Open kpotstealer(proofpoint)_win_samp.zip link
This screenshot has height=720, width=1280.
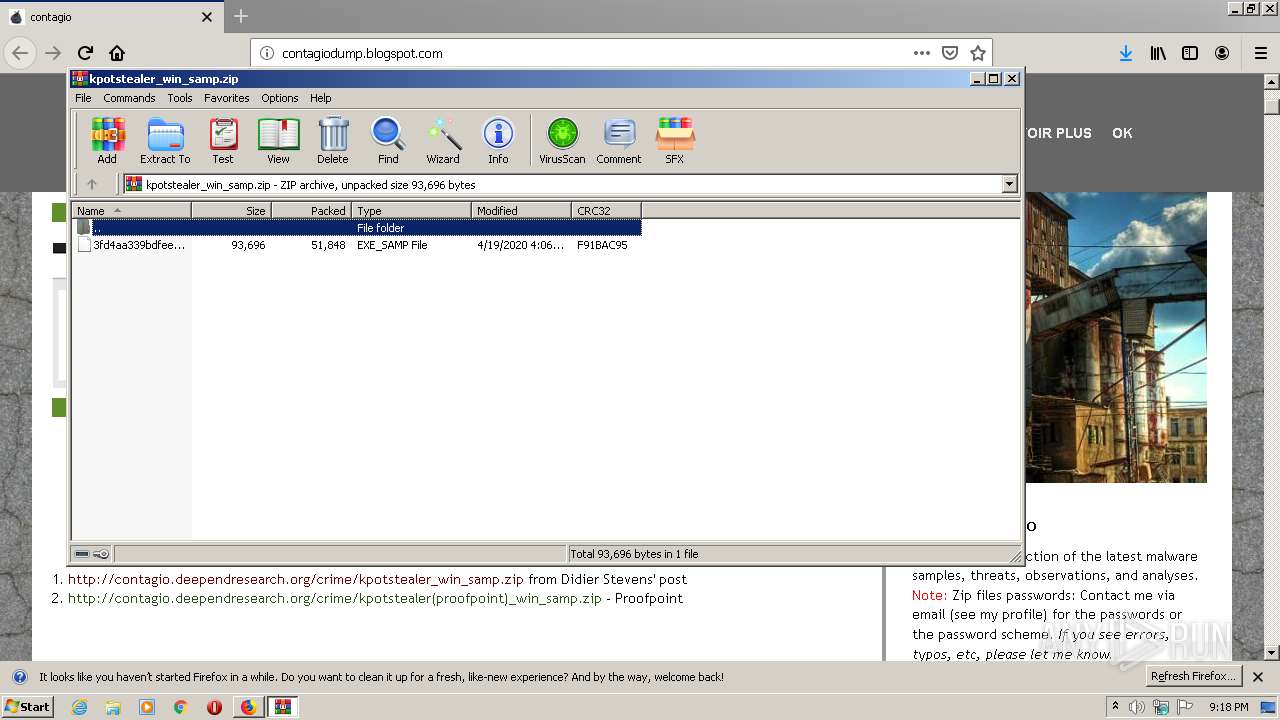tap(335, 598)
